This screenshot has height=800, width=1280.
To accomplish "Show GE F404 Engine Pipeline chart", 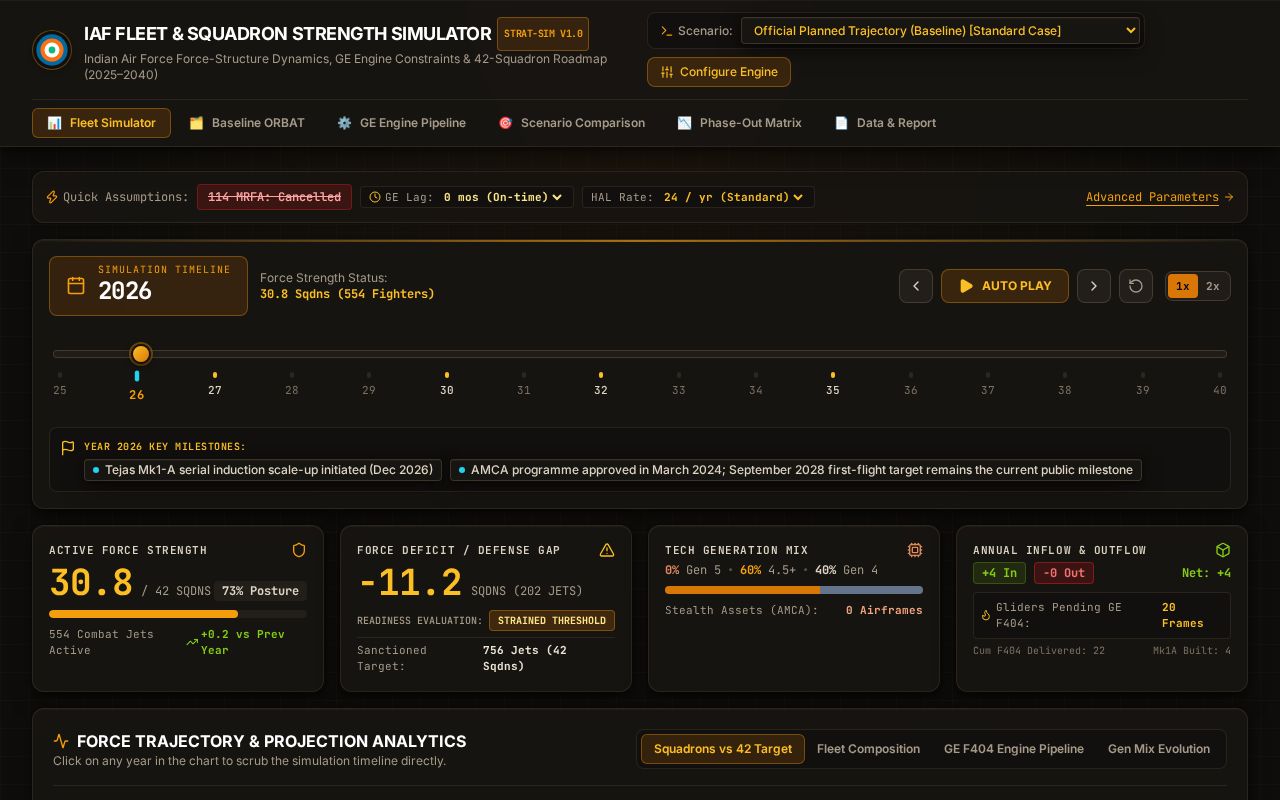I will (x=1014, y=749).
